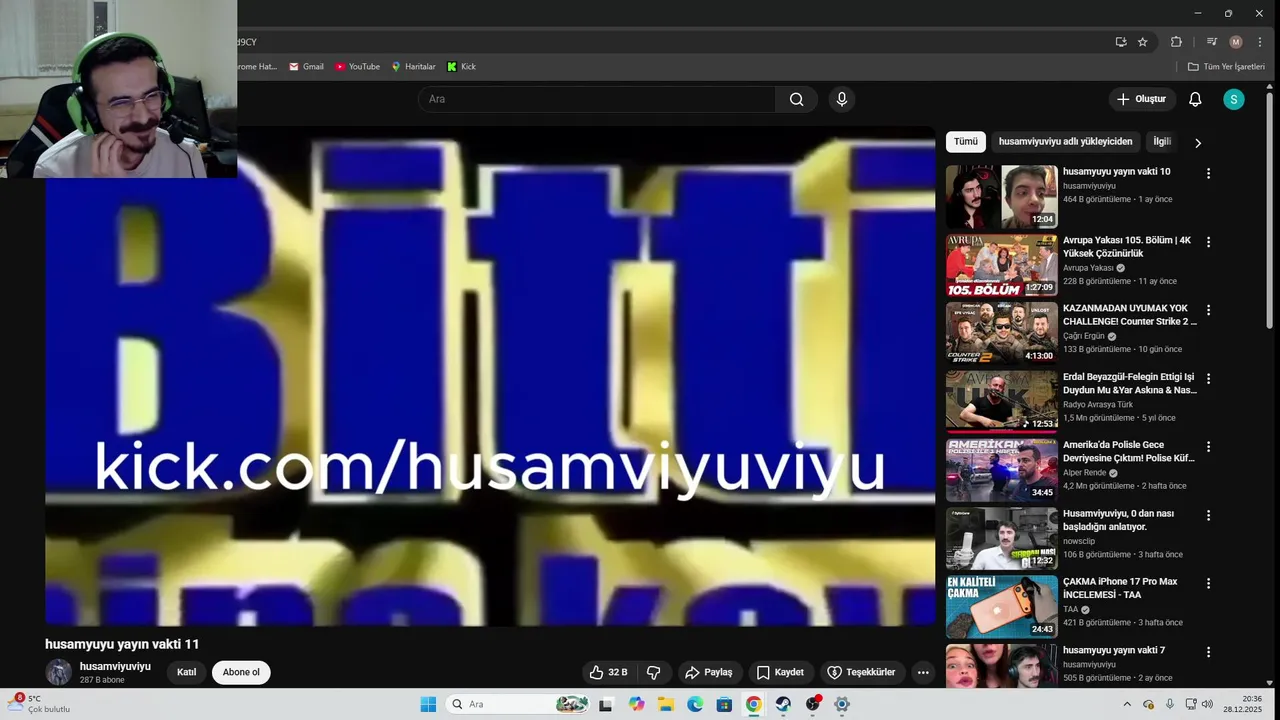Open options for KAZANMADAN UYUMAK YOK video
Viewport: 1280px width, 720px height.
point(1208,310)
